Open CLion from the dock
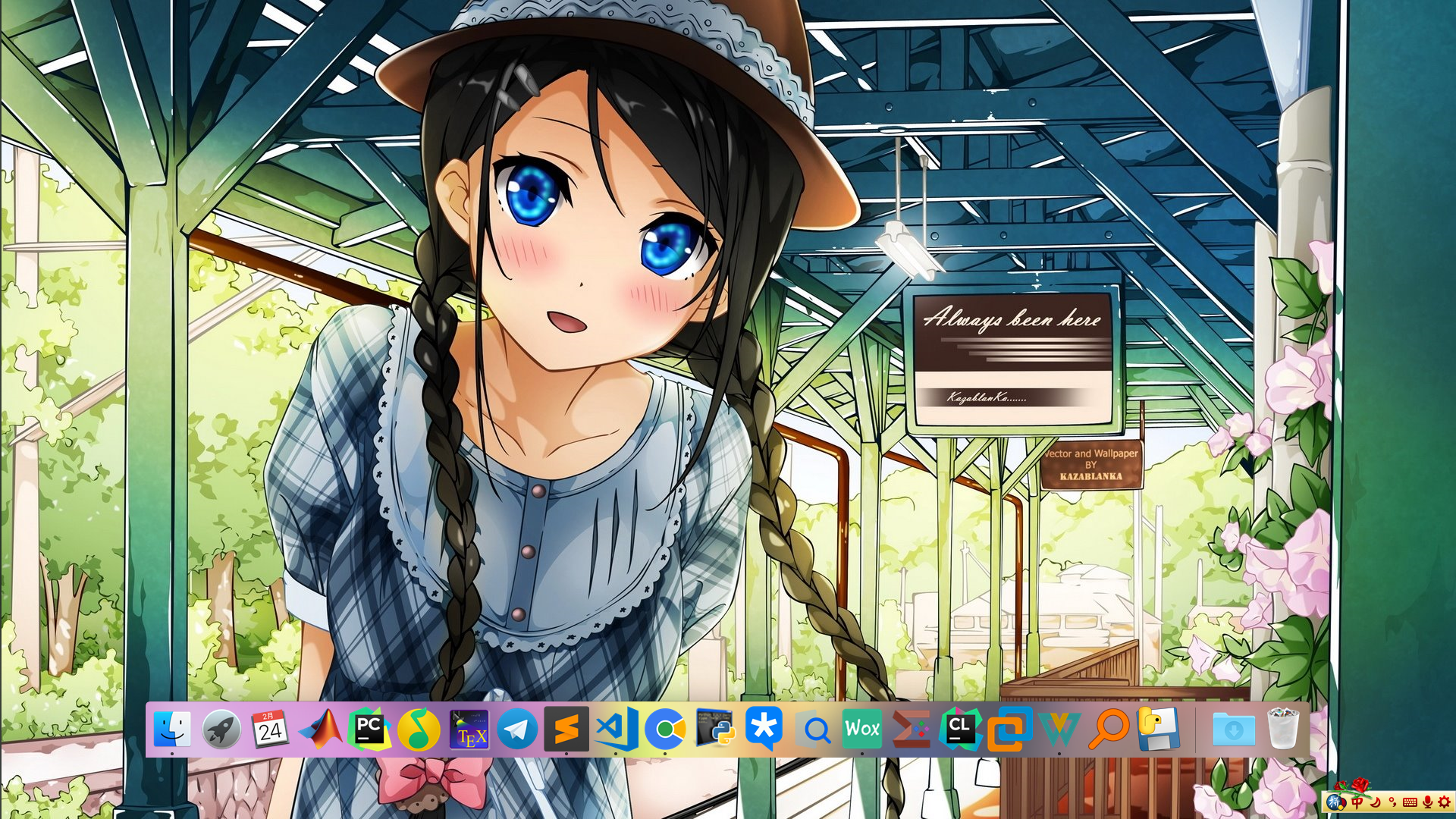1456x819 pixels. tap(960, 730)
